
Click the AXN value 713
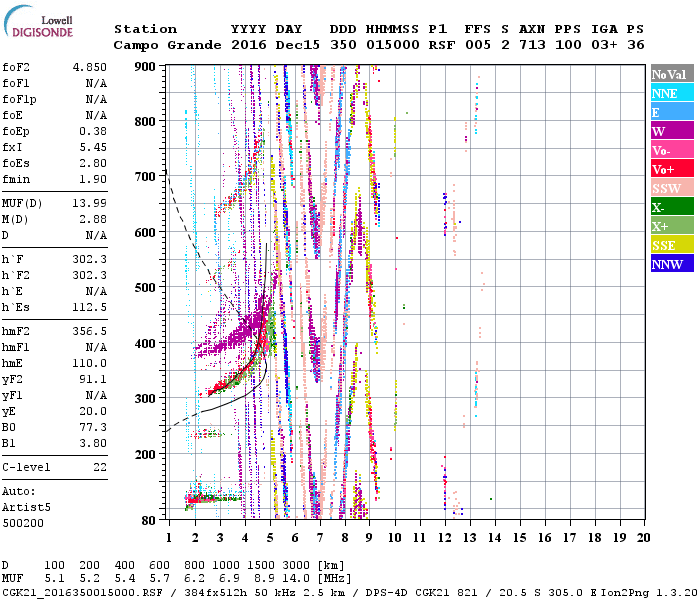(532, 45)
